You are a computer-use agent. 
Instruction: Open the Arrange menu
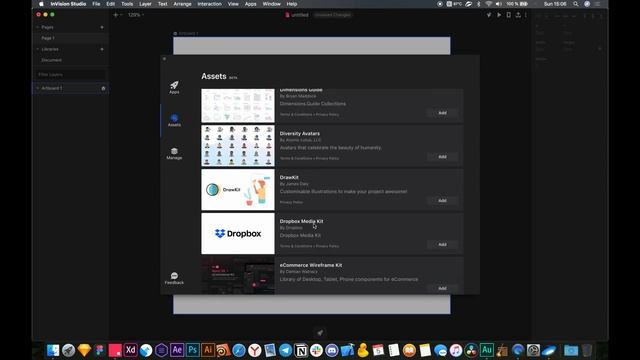click(x=182, y=4)
